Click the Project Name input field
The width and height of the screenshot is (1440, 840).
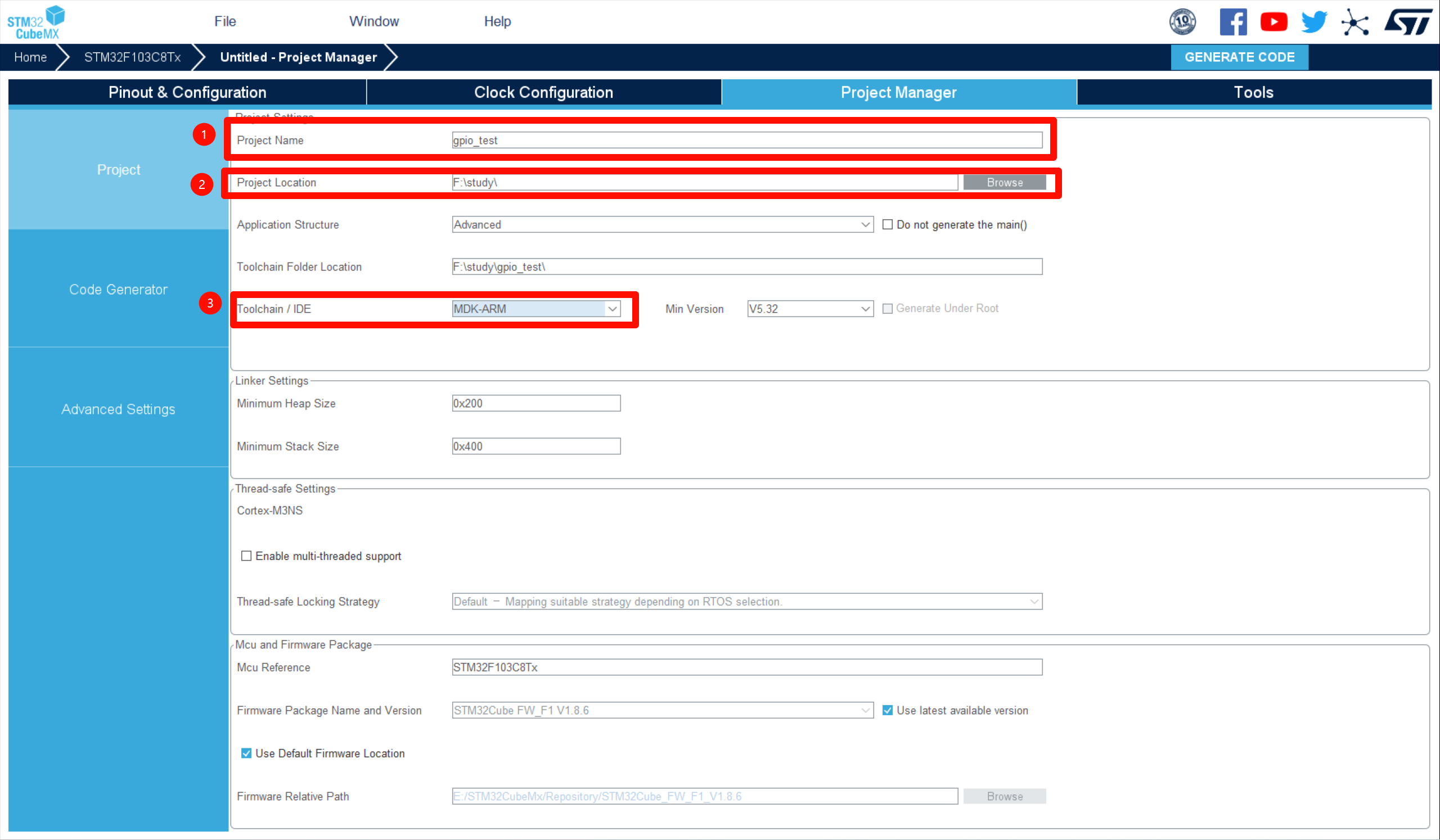746,141
